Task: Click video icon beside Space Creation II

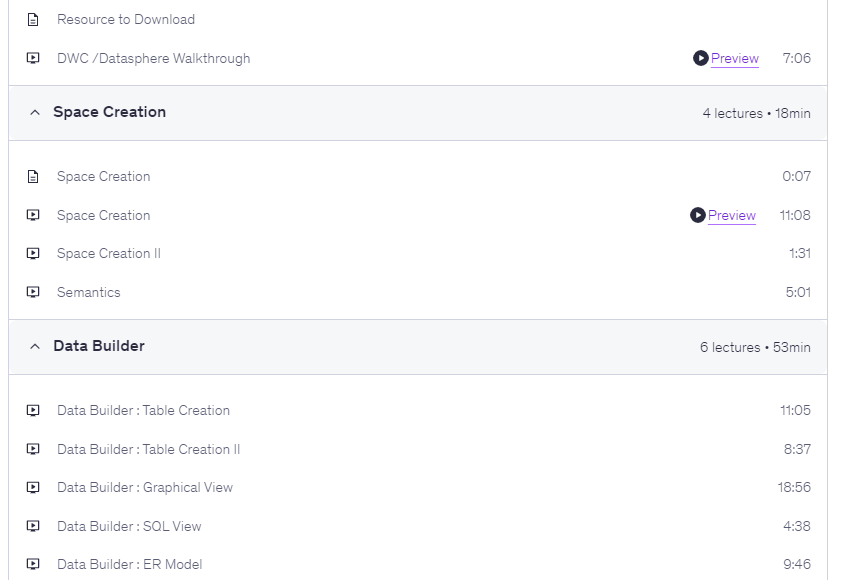Action: click(x=33, y=254)
